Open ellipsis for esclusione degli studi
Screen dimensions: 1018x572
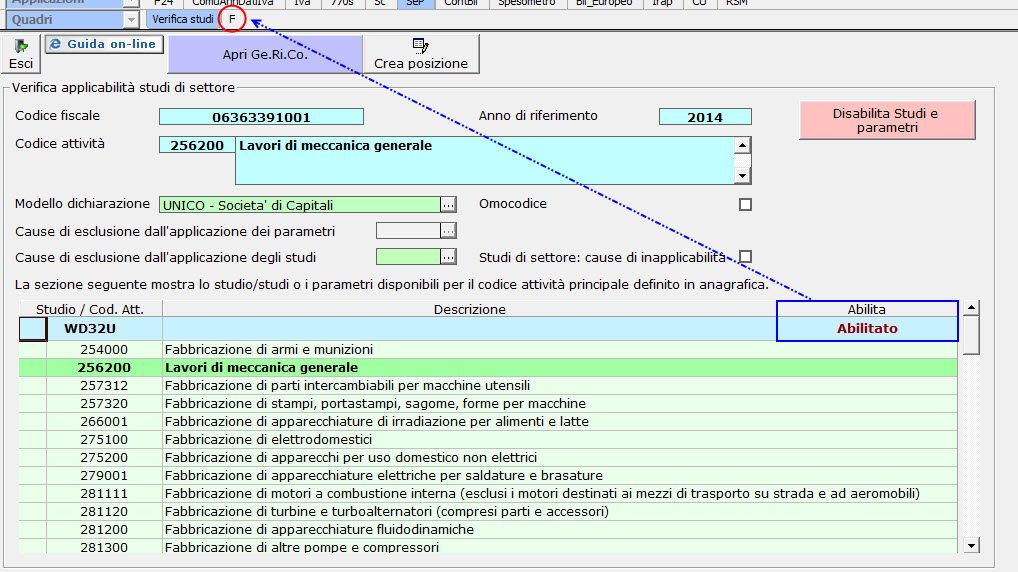pos(448,256)
